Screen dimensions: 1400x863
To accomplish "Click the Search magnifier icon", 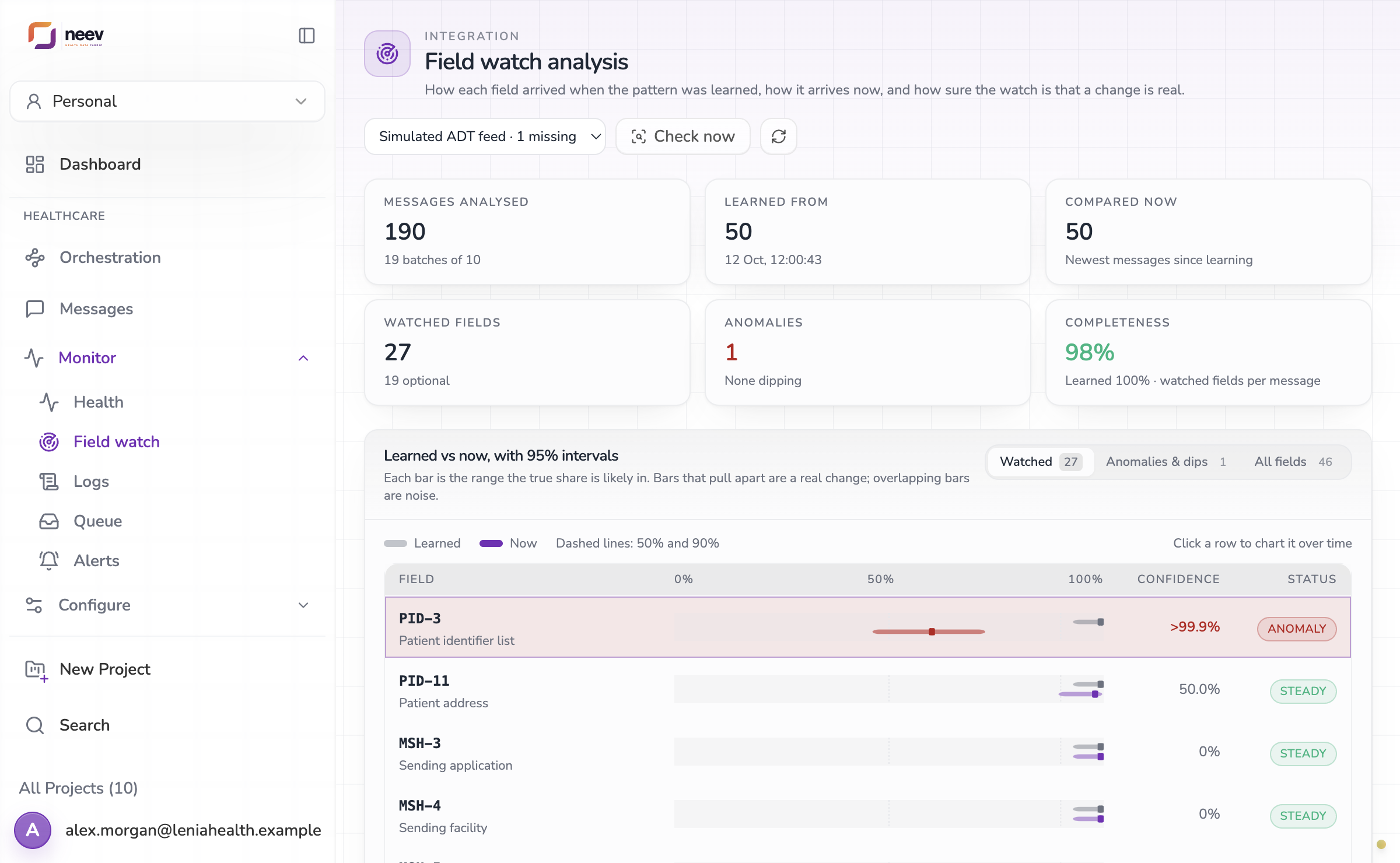I will [x=35, y=725].
